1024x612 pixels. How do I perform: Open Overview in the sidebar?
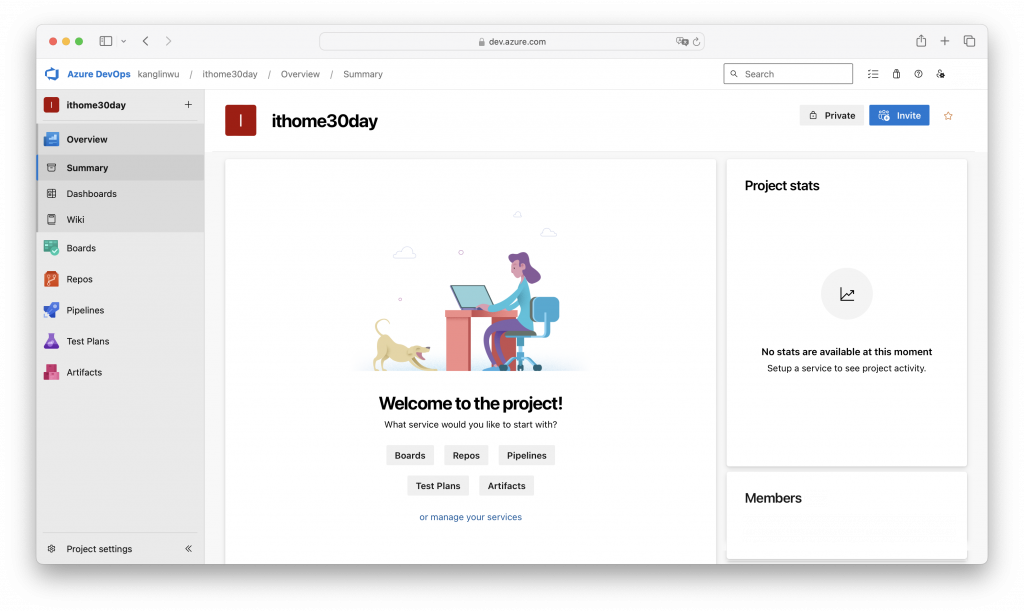(121, 139)
